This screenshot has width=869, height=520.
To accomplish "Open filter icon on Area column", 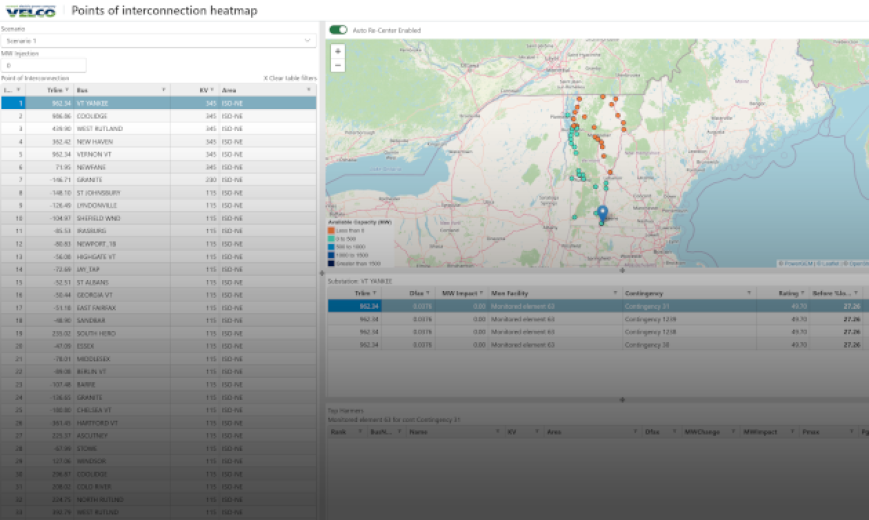I will coord(308,90).
